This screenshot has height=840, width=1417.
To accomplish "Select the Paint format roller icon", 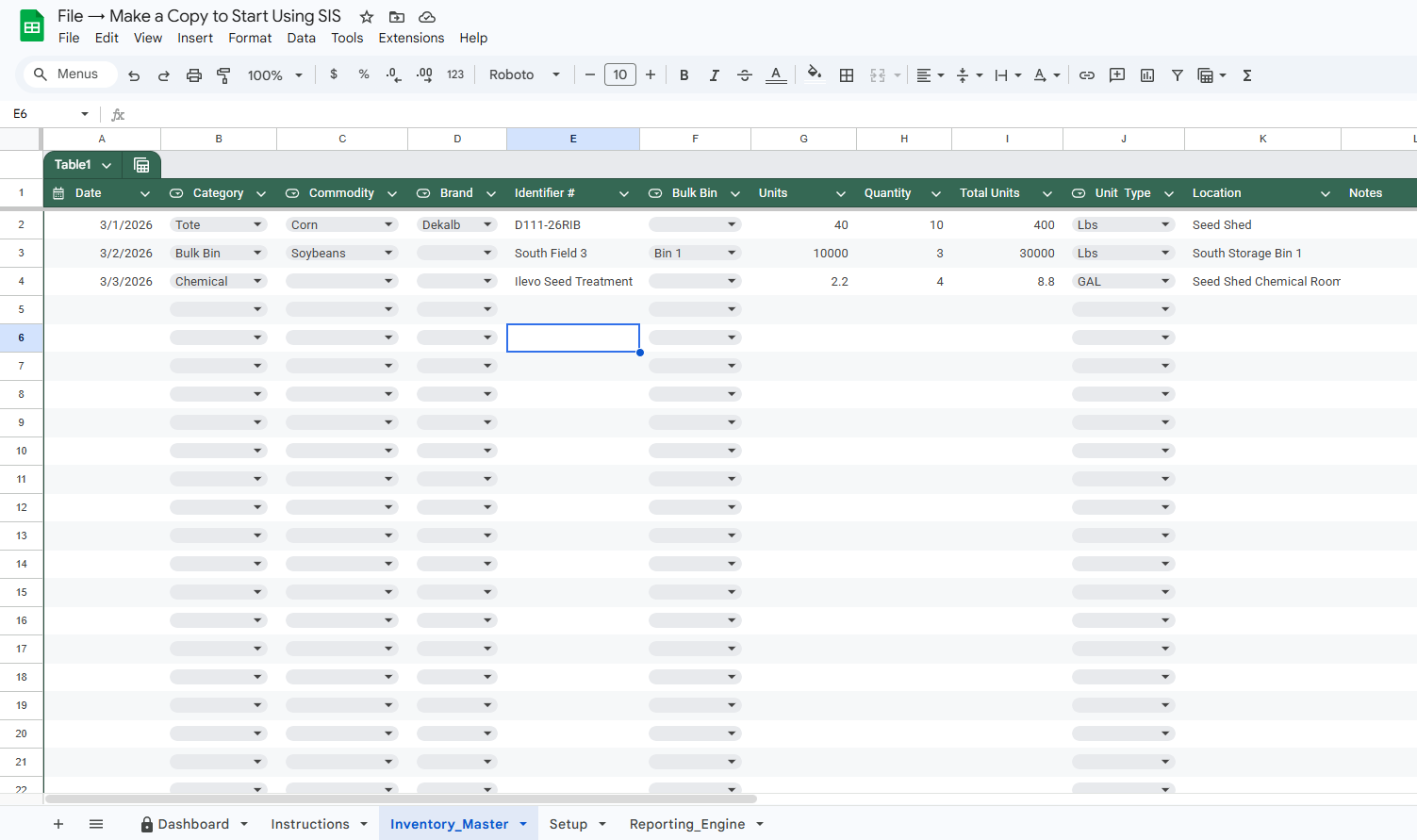I will pyautogui.click(x=223, y=75).
